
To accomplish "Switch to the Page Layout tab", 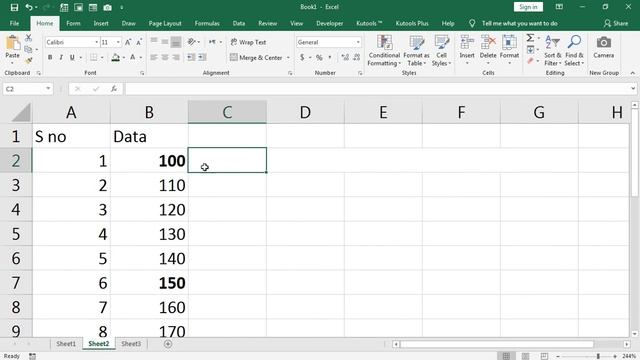I will pyautogui.click(x=165, y=23).
